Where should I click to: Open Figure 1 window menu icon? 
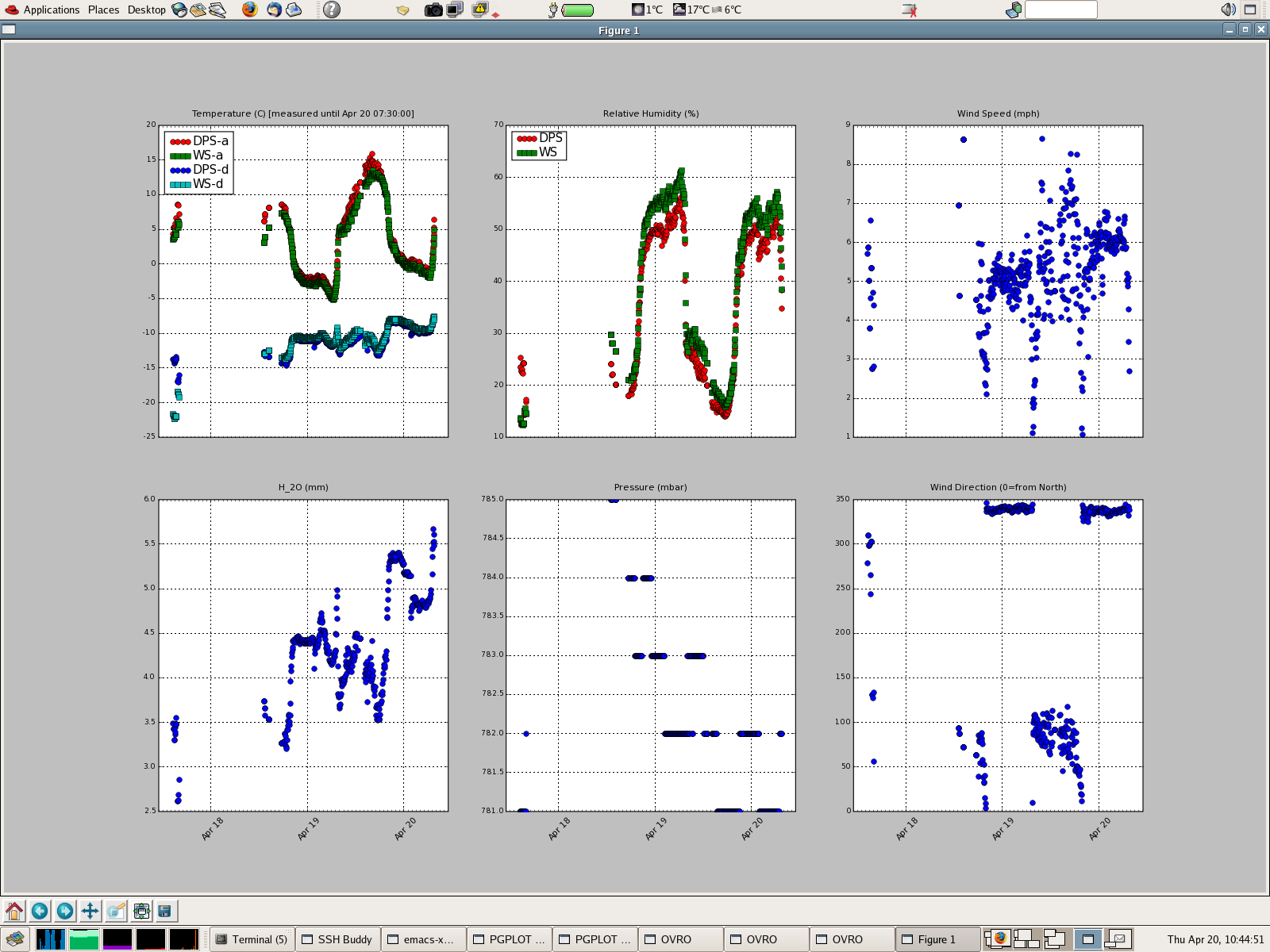click(9, 30)
